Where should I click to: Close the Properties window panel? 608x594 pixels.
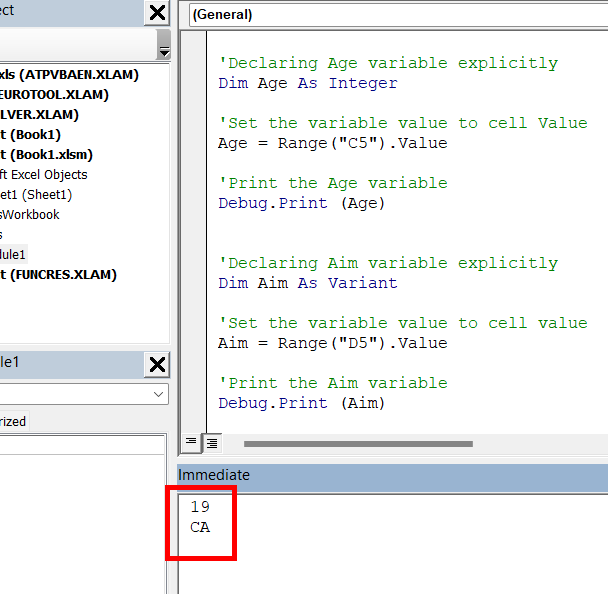pyautogui.click(x=158, y=365)
